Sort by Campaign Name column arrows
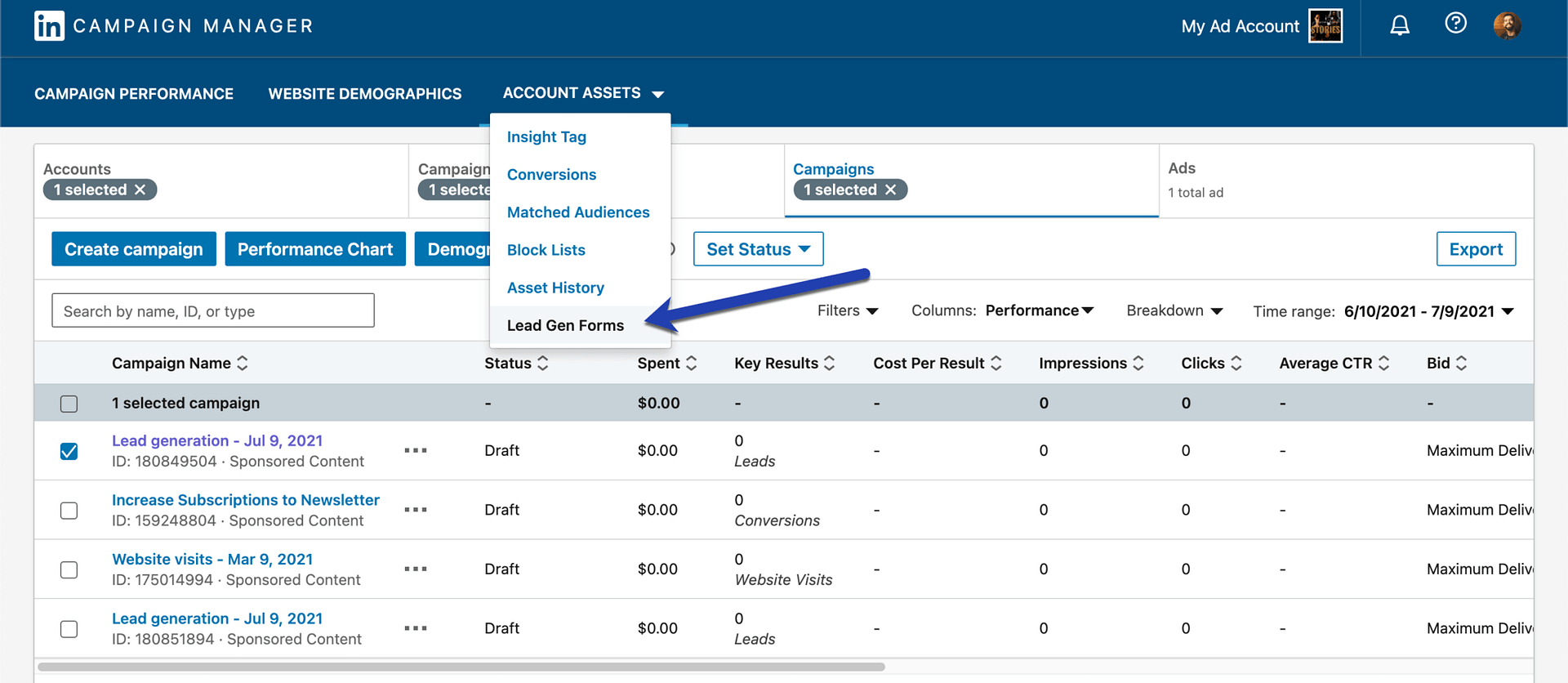 pyautogui.click(x=243, y=363)
